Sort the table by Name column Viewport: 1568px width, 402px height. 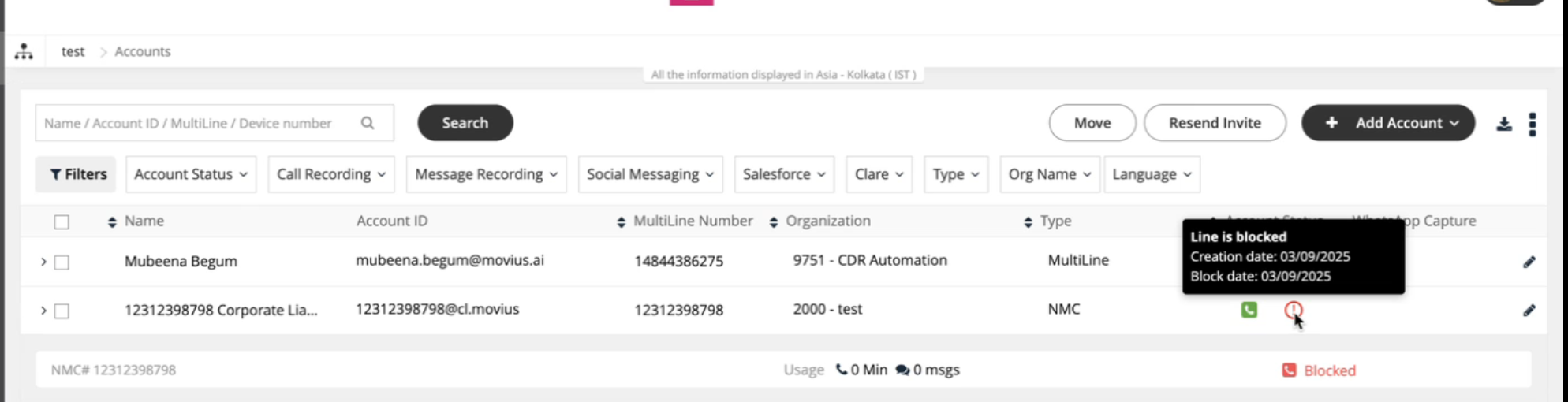click(x=112, y=222)
